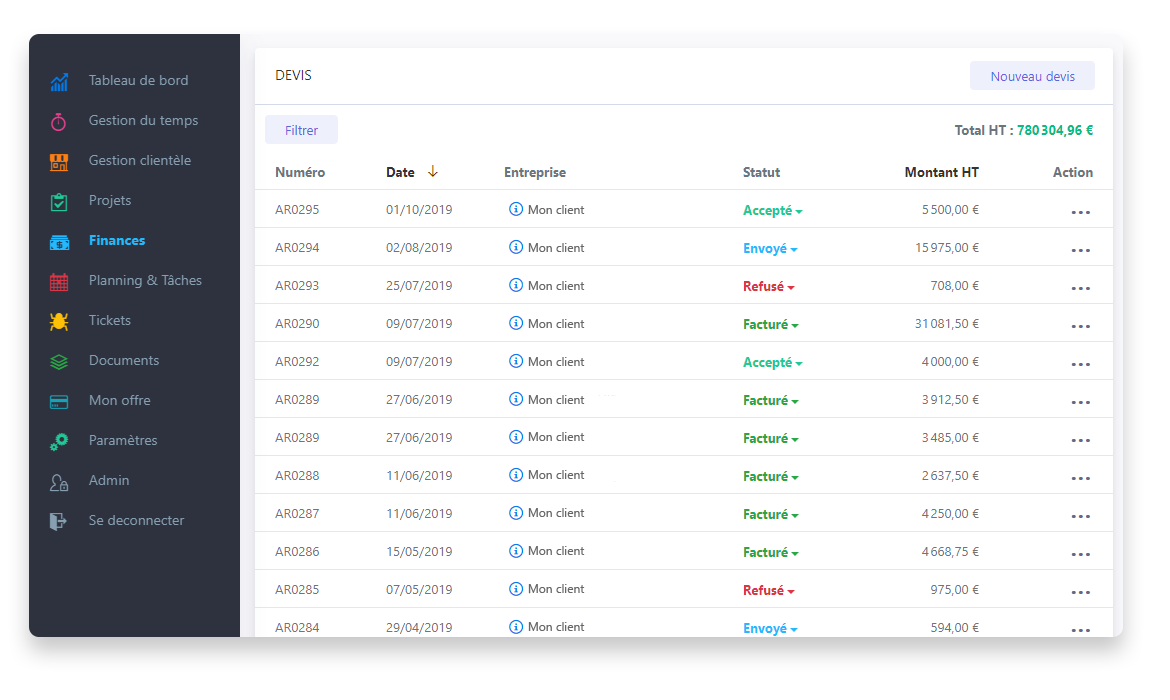Open client info icon for AR0288
1170x700 pixels.
[x=516, y=475]
